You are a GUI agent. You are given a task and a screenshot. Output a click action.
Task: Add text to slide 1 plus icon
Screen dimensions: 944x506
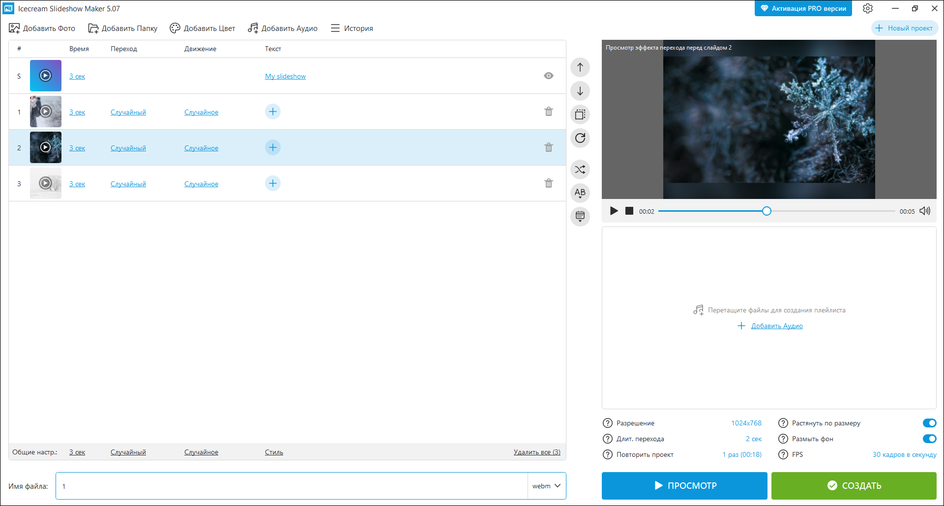[x=273, y=111]
